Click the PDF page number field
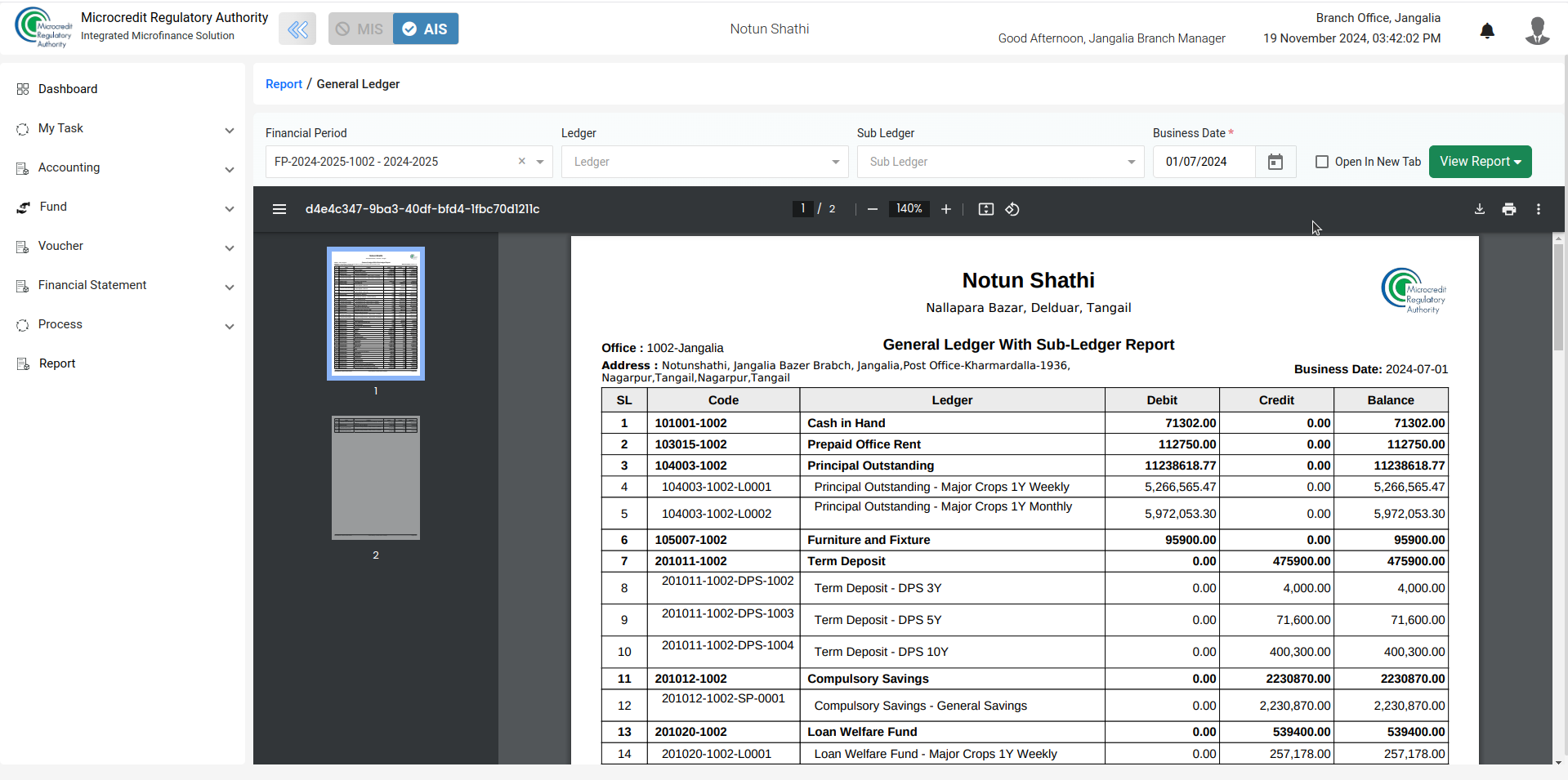Image resolution: width=1568 pixels, height=780 pixels. pyautogui.click(x=803, y=209)
